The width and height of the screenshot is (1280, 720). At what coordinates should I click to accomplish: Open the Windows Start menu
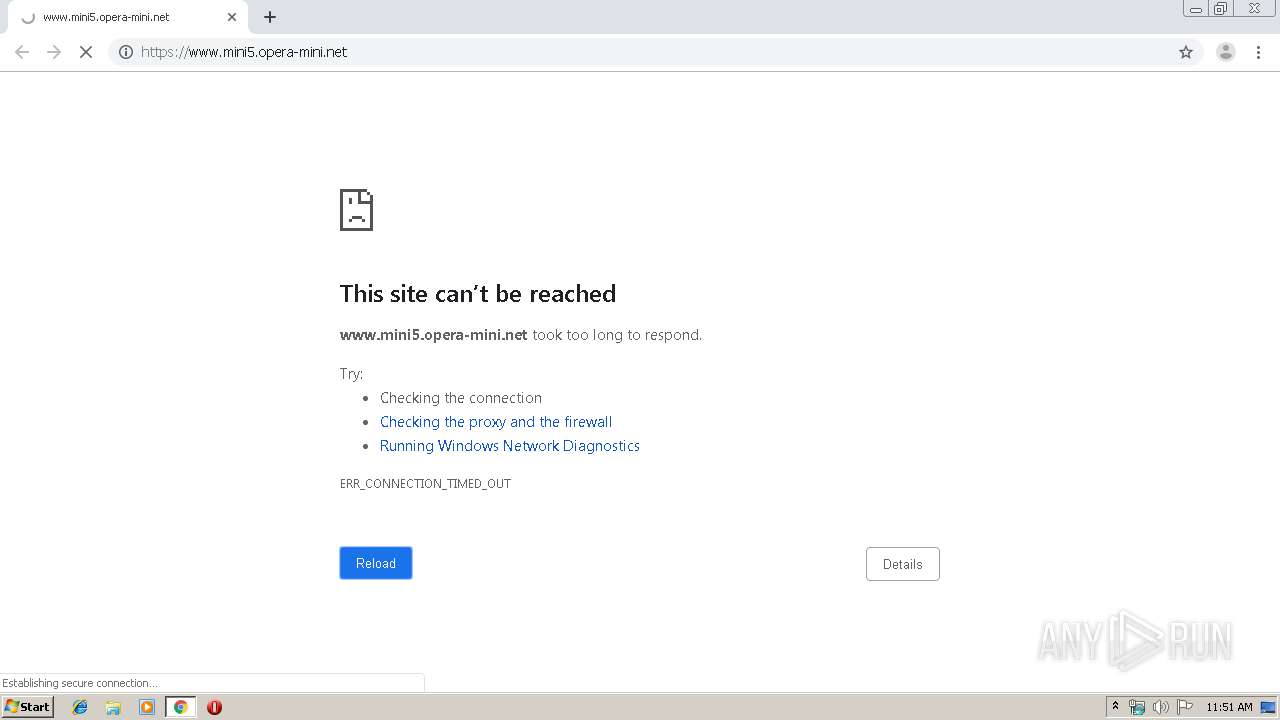pyautogui.click(x=28, y=707)
